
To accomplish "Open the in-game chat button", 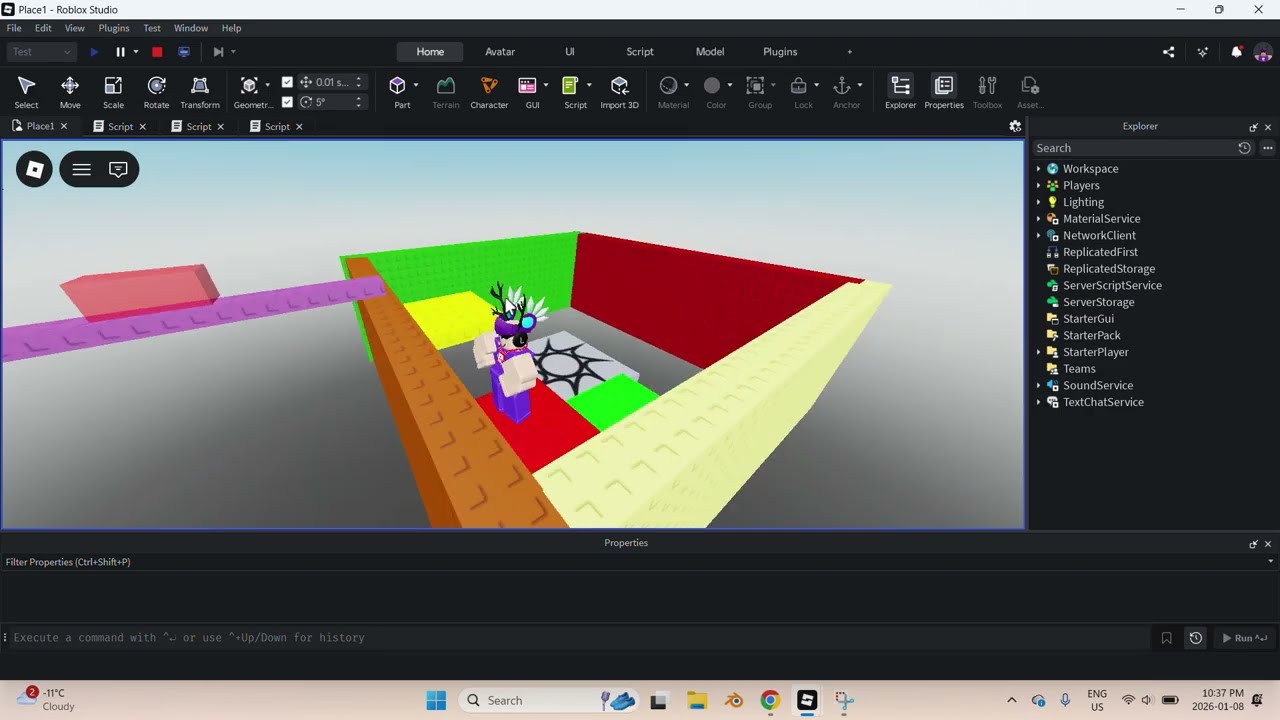I will point(118,170).
